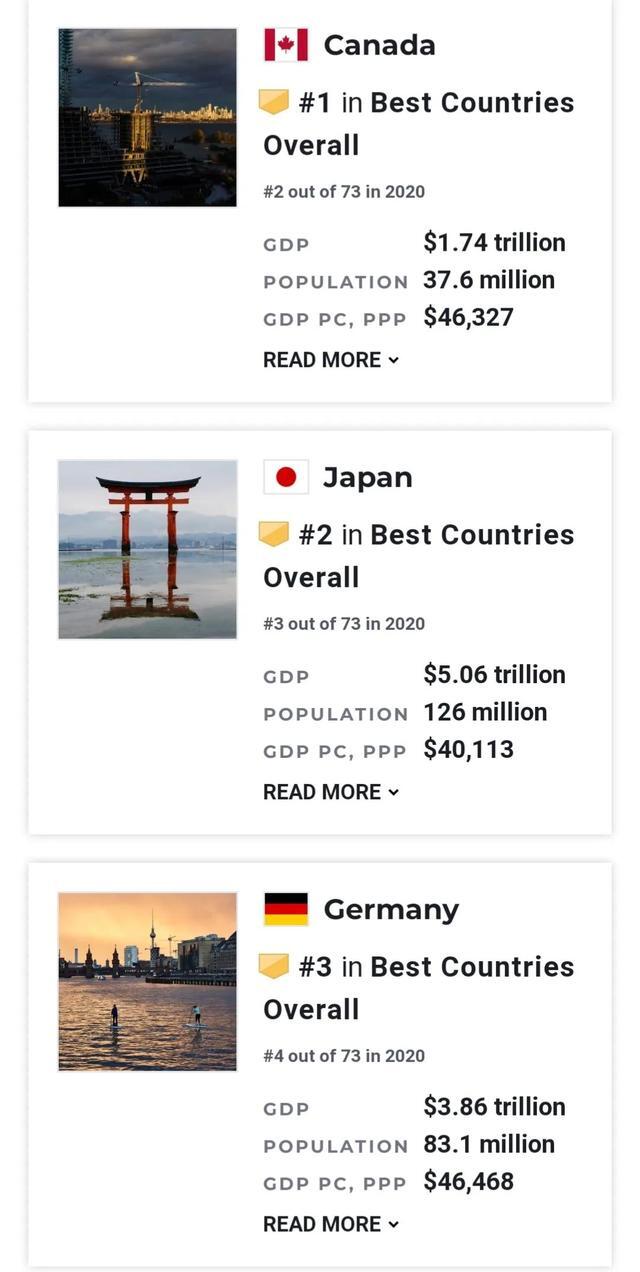Click the Japan flag icon
Viewport: 640px width, 1272px height.
click(286, 476)
